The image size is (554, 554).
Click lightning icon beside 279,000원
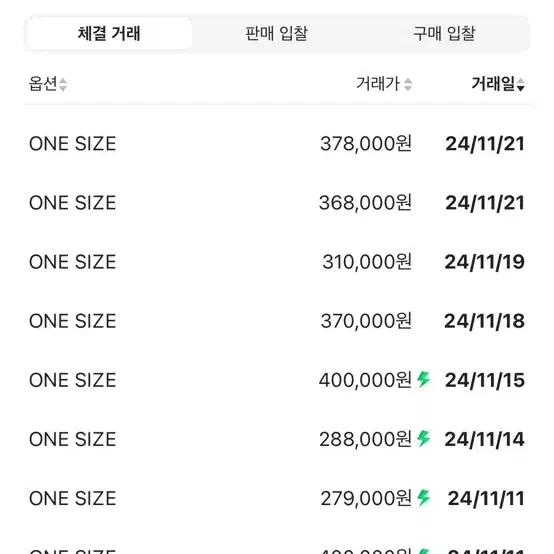click(423, 497)
